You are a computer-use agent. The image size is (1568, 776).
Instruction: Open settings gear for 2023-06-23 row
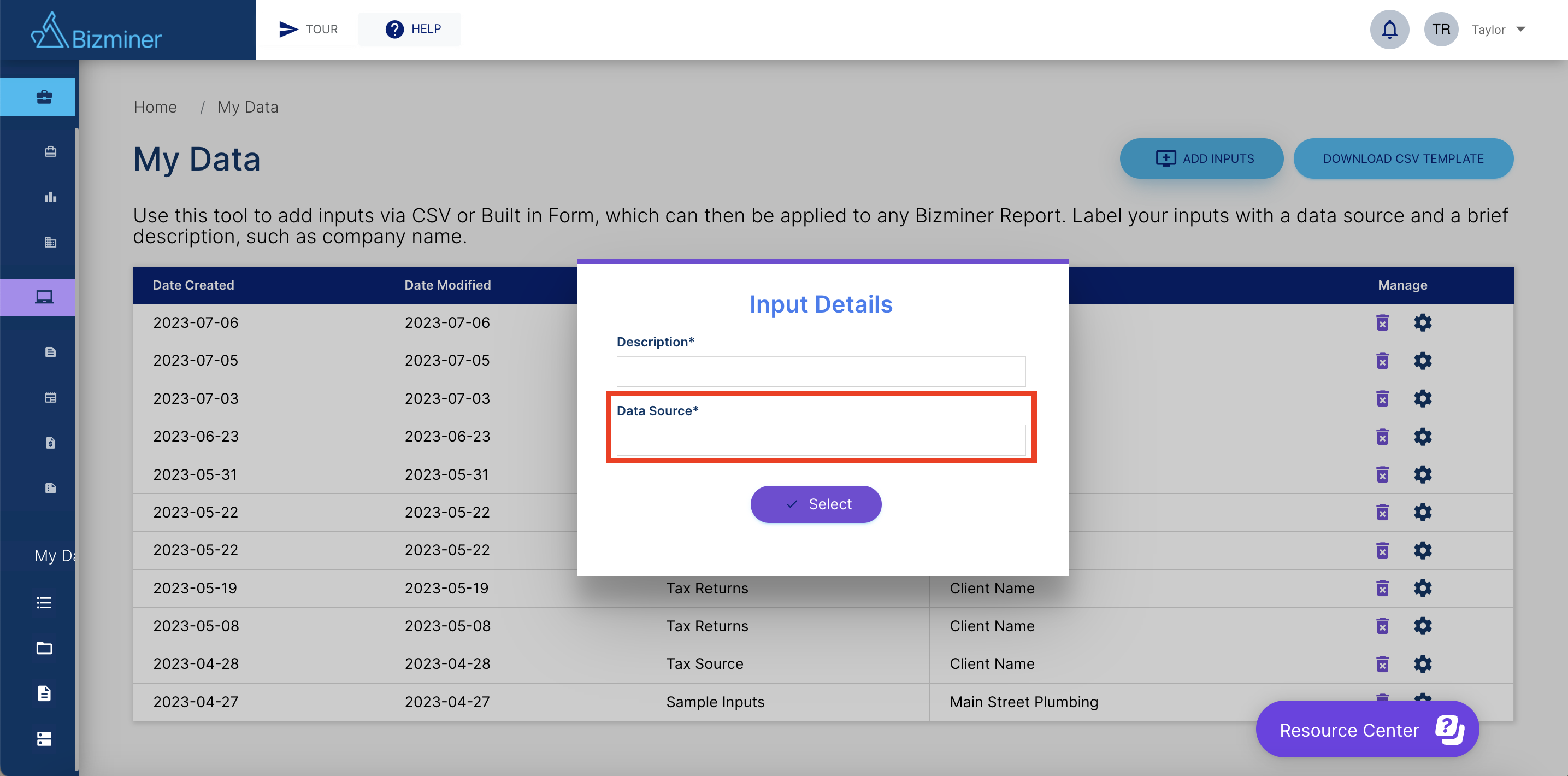click(1423, 437)
